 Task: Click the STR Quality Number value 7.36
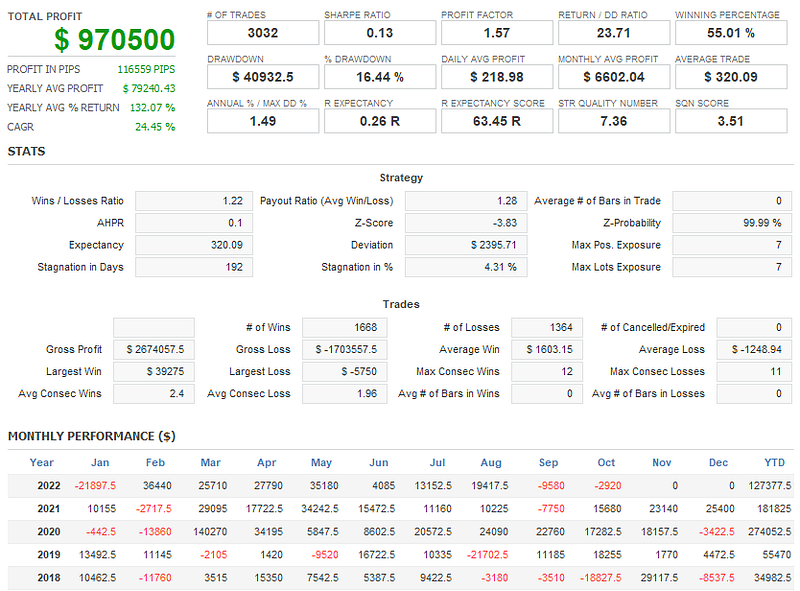(x=613, y=121)
